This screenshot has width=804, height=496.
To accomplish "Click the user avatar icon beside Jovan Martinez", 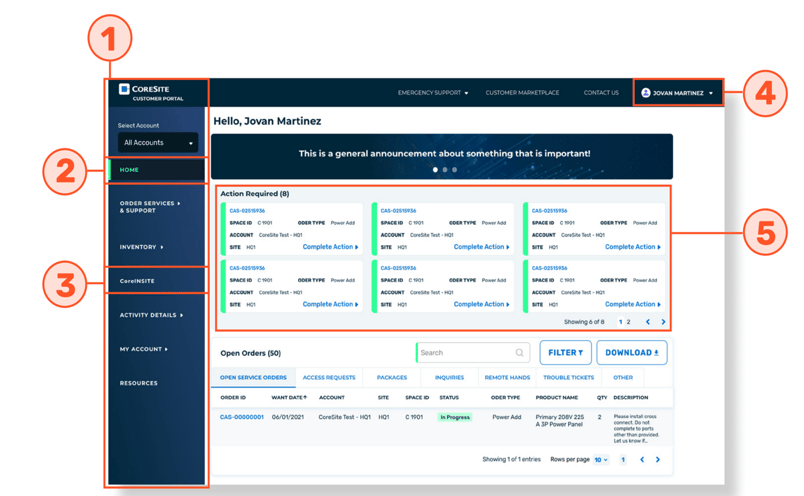I will point(646,93).
